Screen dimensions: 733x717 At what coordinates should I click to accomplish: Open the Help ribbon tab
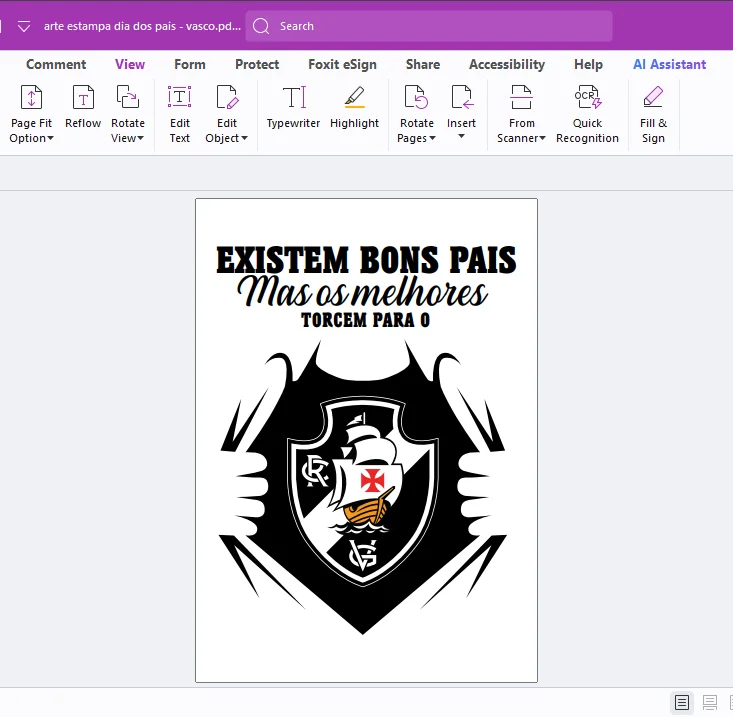point(588,65)
